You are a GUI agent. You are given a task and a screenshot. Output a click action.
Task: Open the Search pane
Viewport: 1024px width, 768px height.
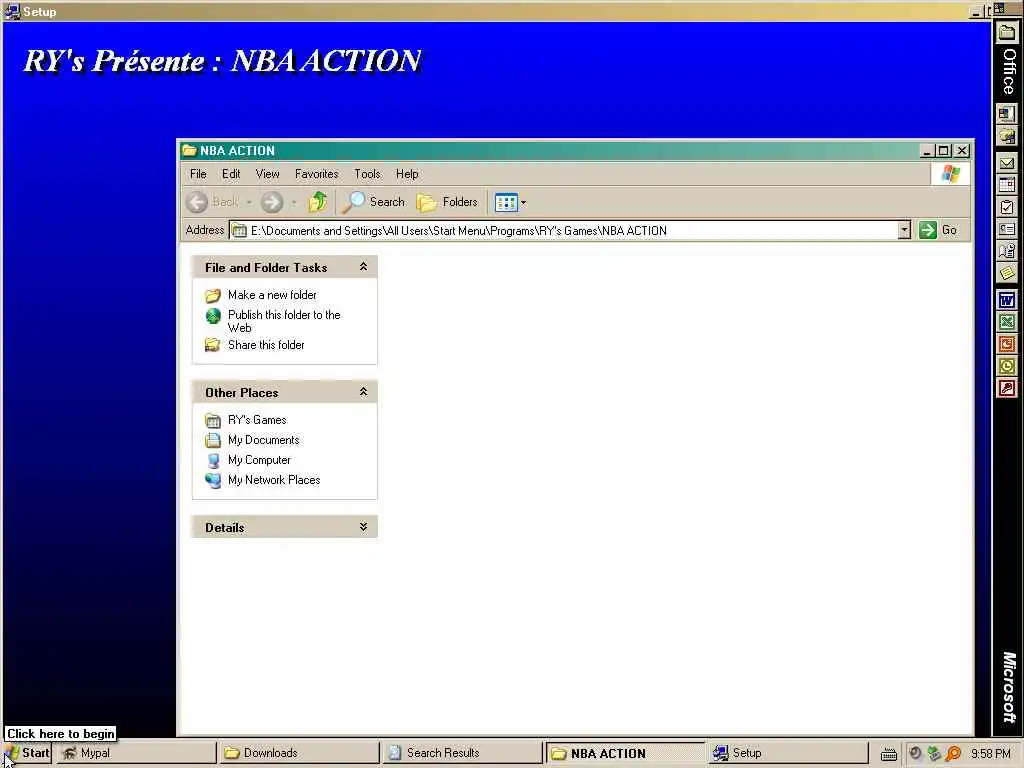374,202
